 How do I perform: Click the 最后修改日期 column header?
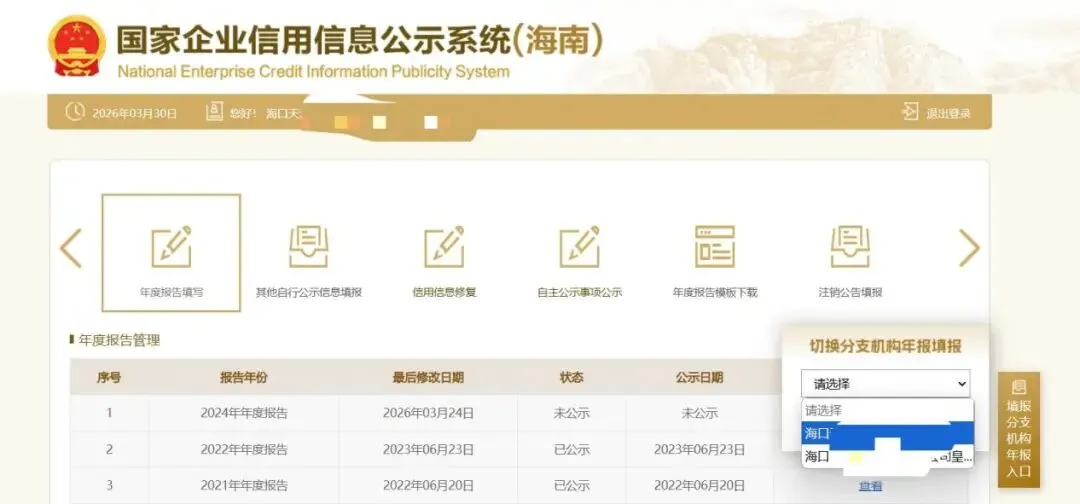428,377
